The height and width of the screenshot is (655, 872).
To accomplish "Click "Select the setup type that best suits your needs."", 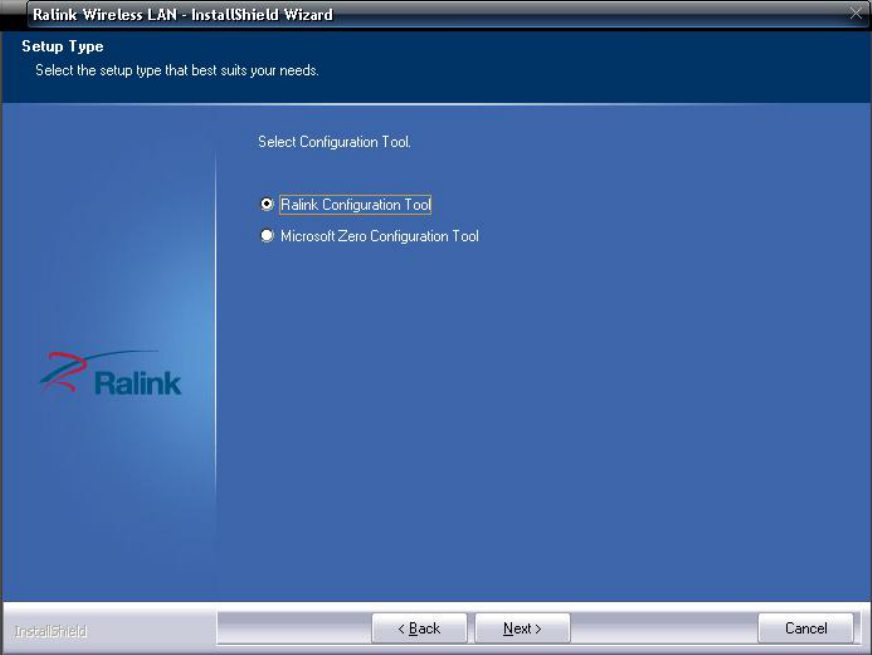I will (177, 71).
